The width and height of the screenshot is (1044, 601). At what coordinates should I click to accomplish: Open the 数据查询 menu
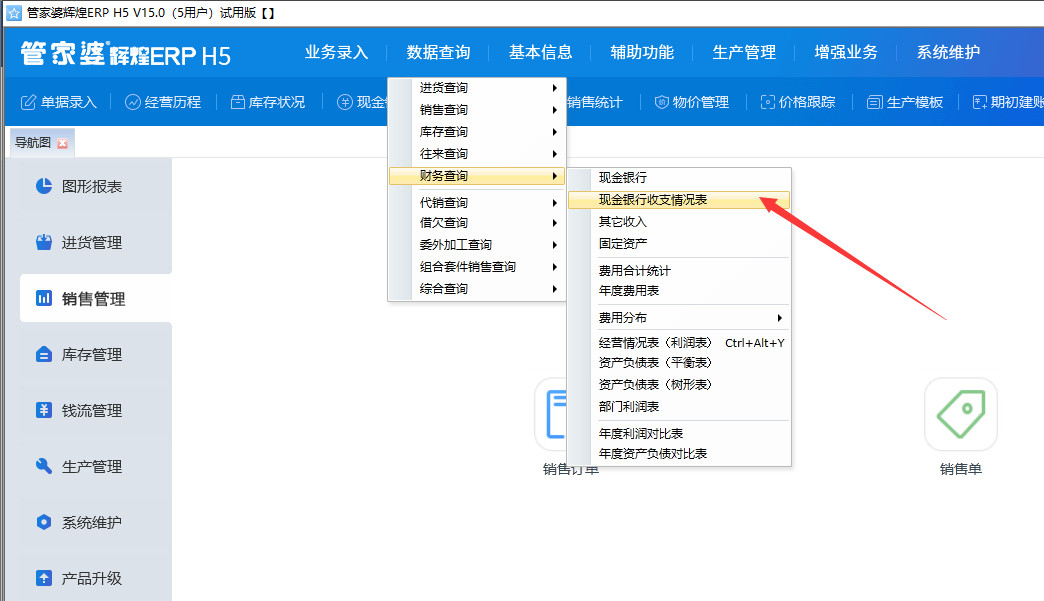point(438,52)
